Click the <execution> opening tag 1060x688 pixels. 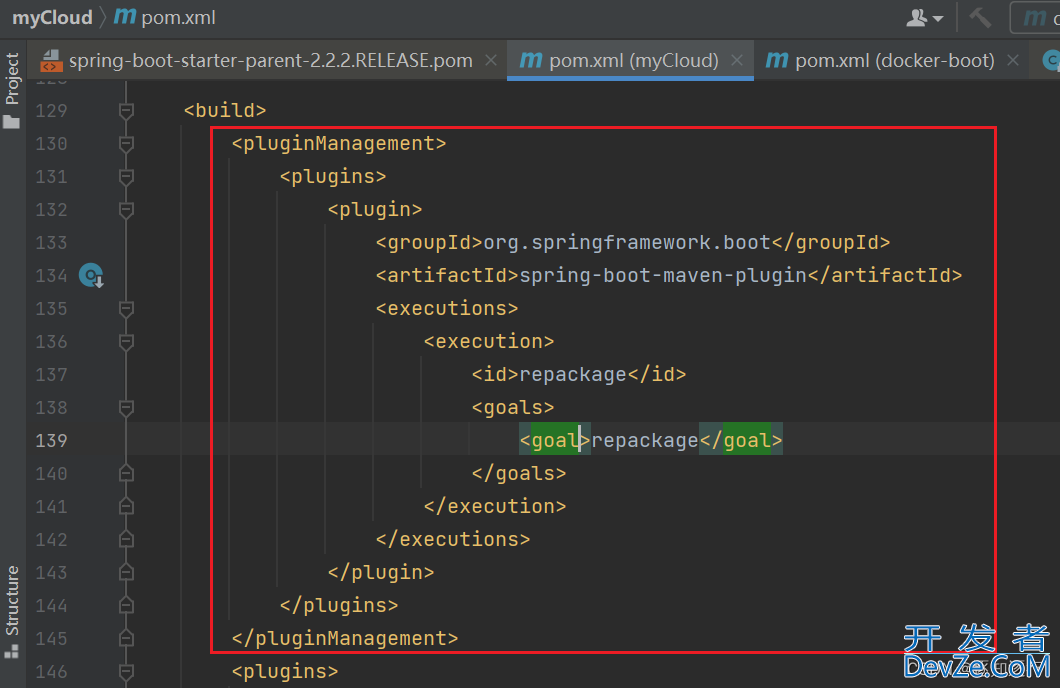click(489, 341)
